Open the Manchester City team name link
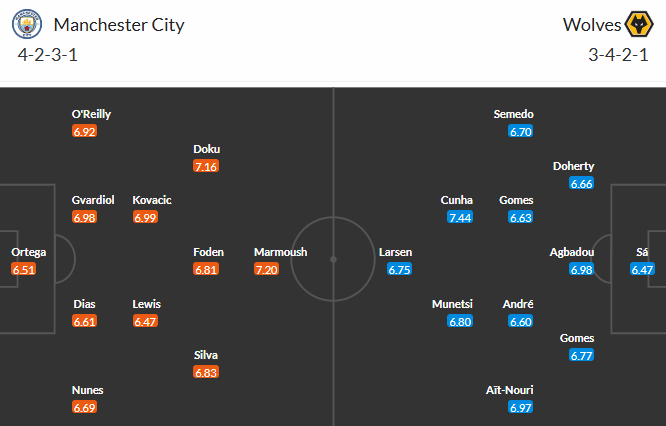 tap(119, 24)
